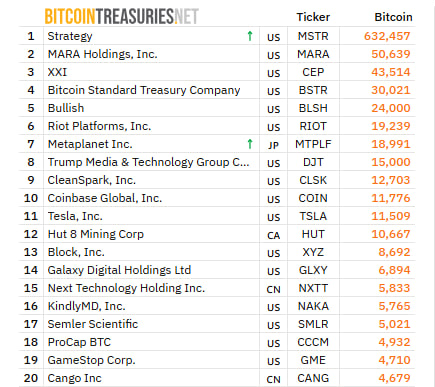This screenshot has width=435, height=387.
Task: Select the MSTR ticker symbol
Action: pos(313,36)
